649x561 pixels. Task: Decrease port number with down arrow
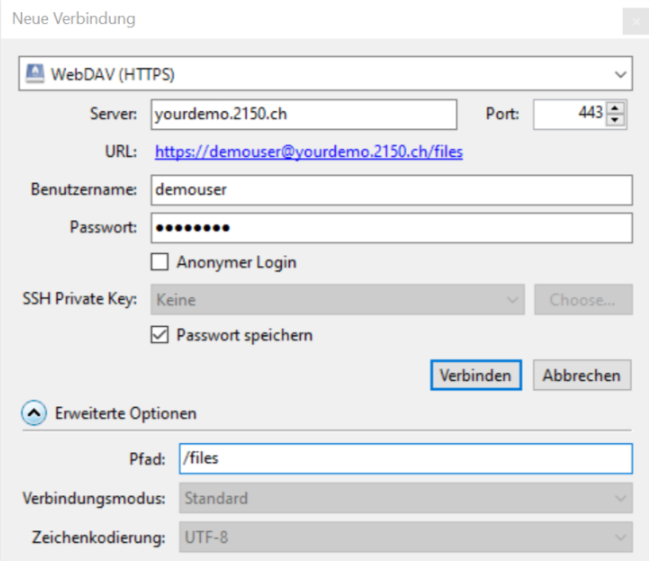pos(616,120)
